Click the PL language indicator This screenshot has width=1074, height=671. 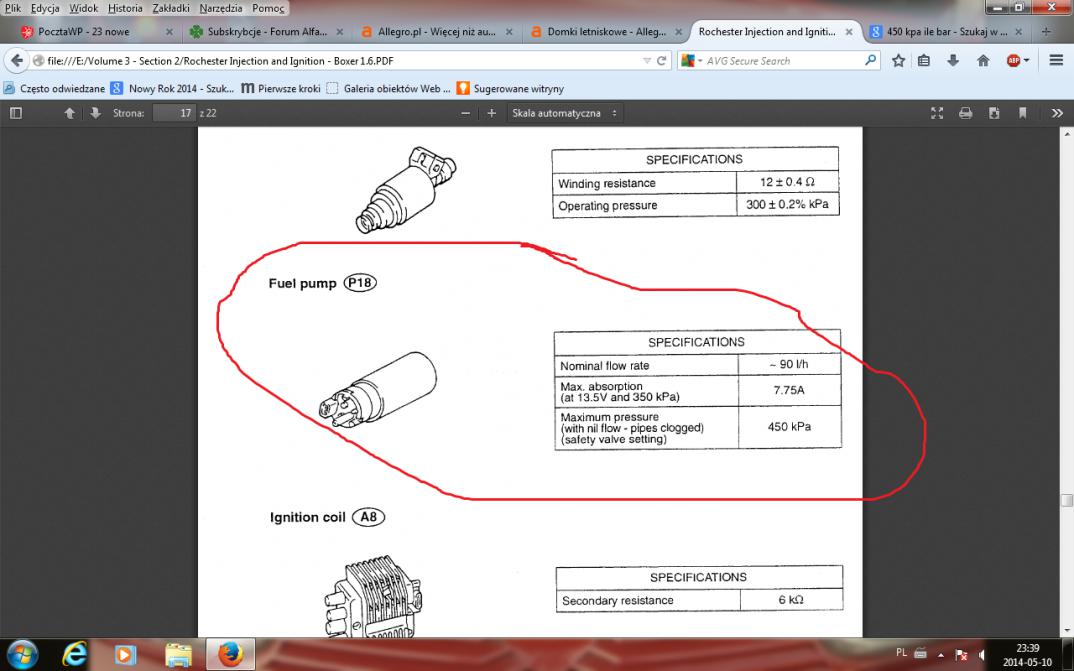tap(901, 653)
